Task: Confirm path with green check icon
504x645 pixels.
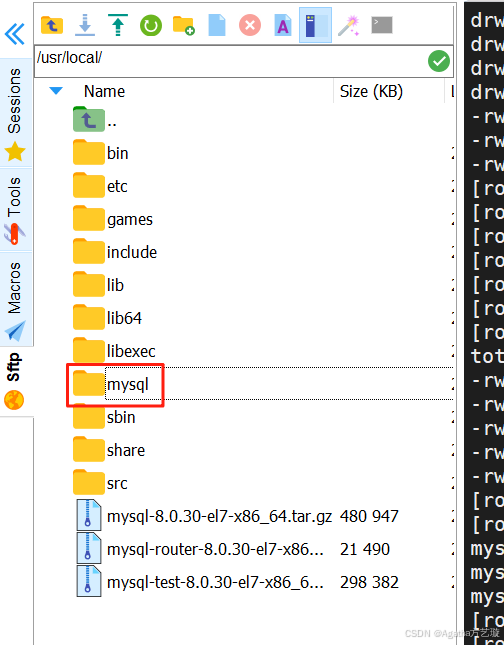Action: 439,61
